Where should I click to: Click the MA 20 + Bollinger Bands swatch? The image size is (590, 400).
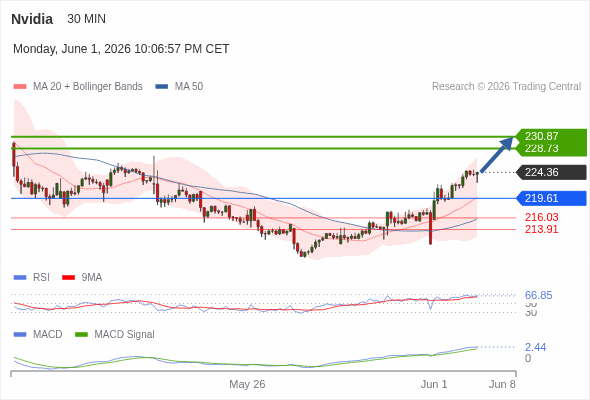click(x=20, y=87)
